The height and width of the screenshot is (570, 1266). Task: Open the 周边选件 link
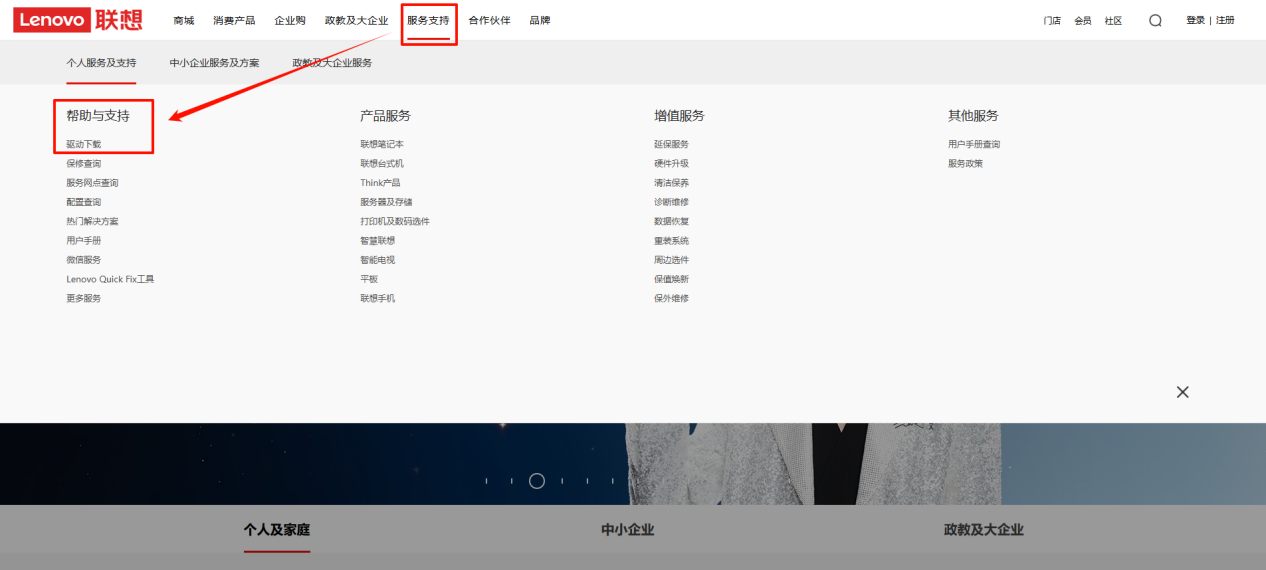[x=672, y=260]
